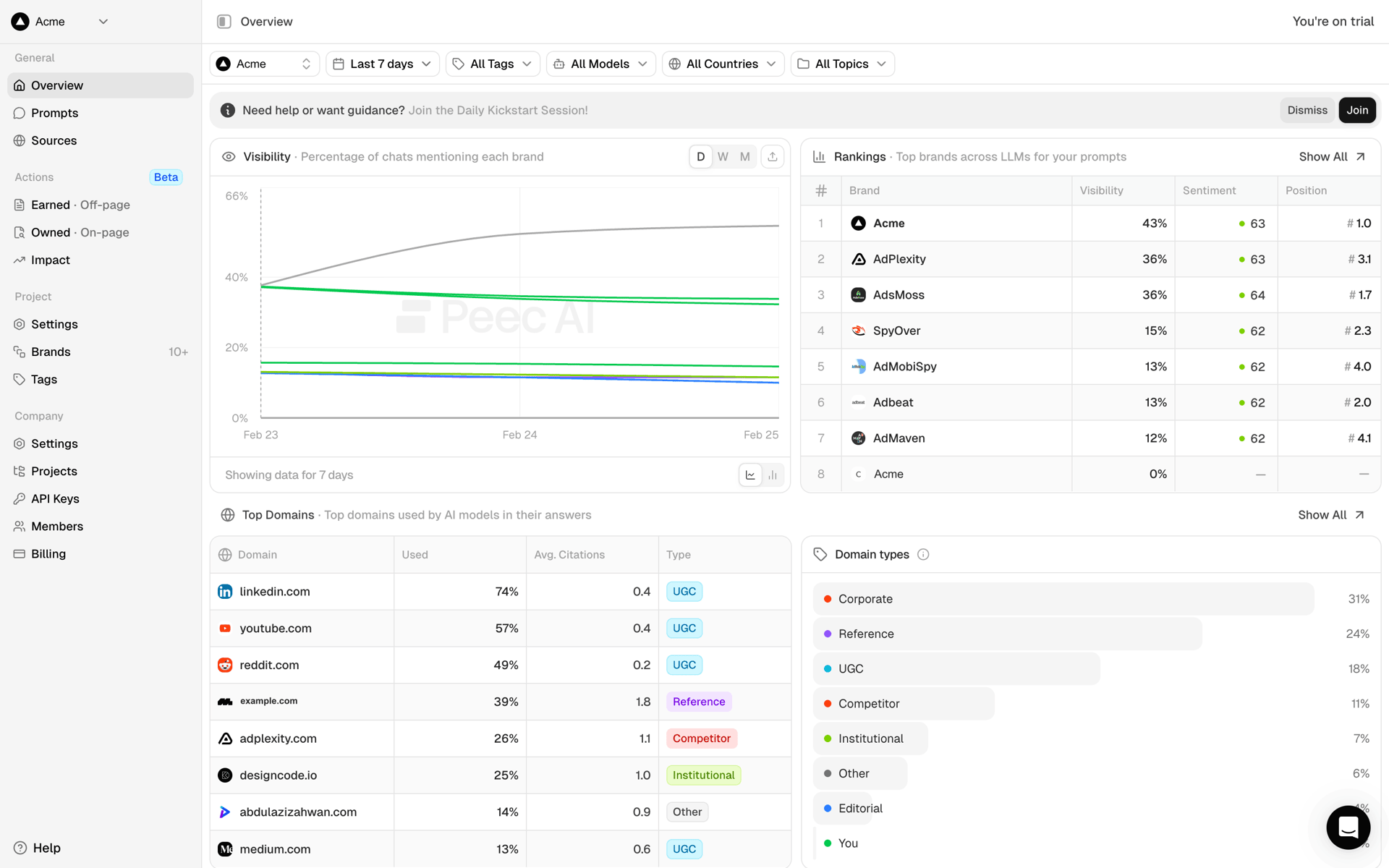Open the Acme project selector in filter bar
Screen dimensions: 1389x868
(265, 64)
